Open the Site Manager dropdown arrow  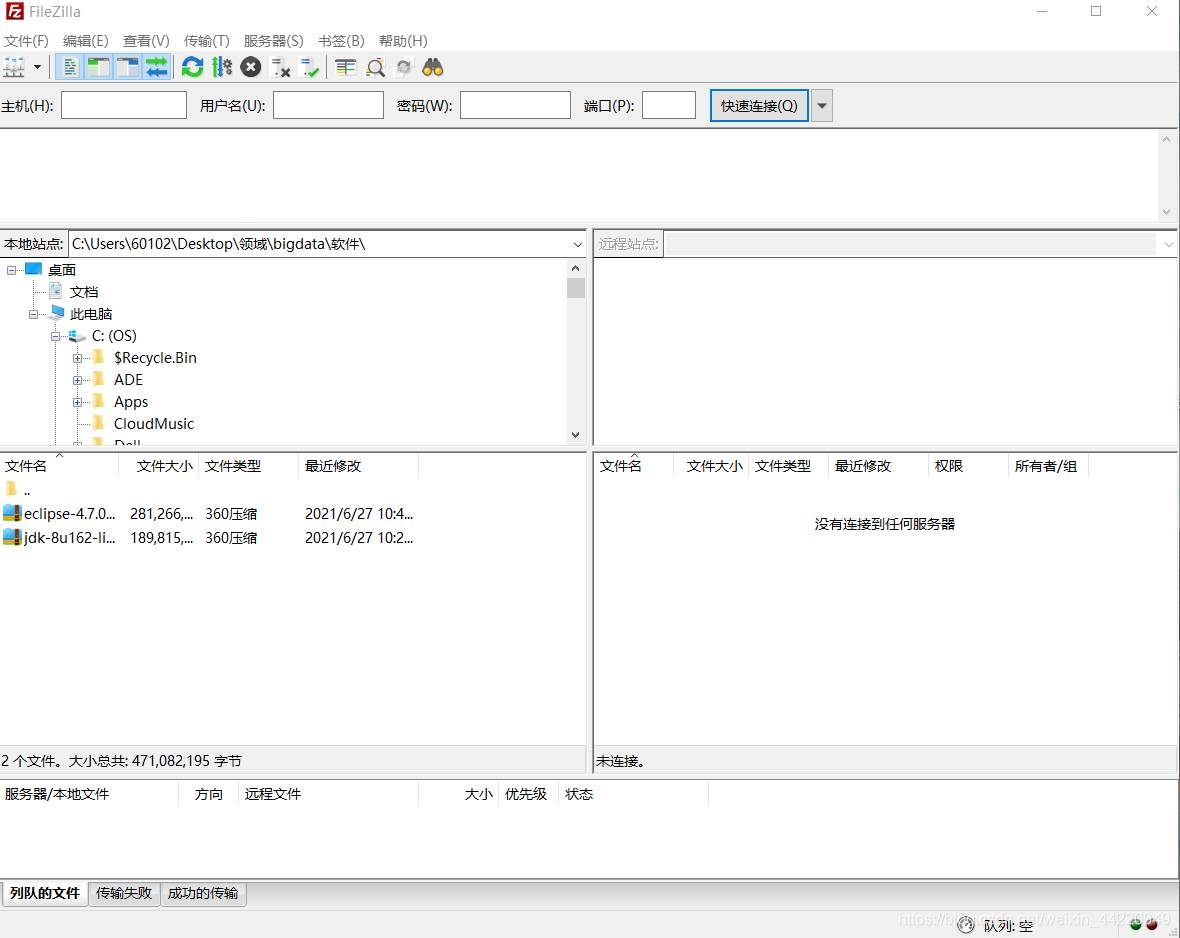[x=37, y=68]
